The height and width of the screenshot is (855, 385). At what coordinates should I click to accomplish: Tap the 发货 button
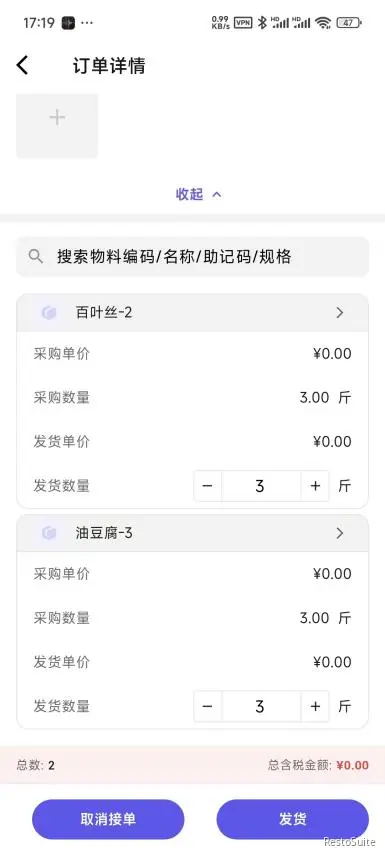[x=293, y=819]
